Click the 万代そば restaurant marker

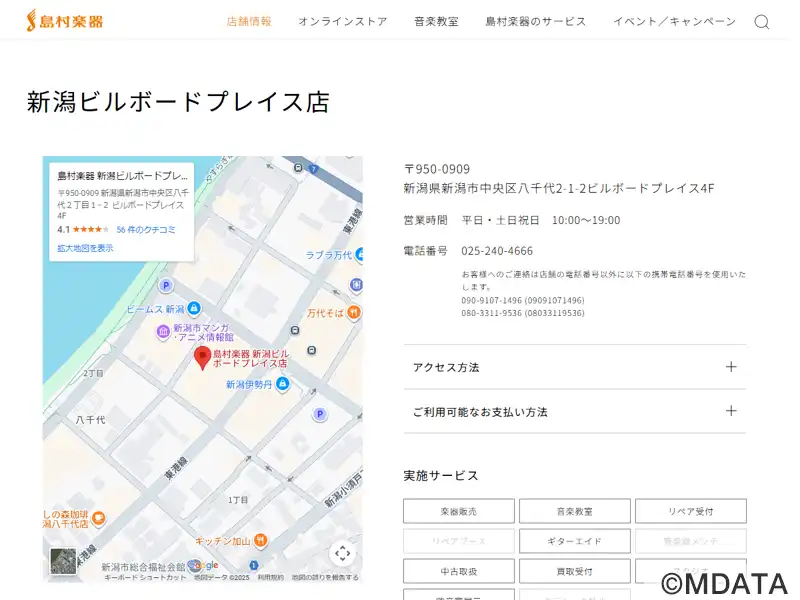click(x=356, y=313)
